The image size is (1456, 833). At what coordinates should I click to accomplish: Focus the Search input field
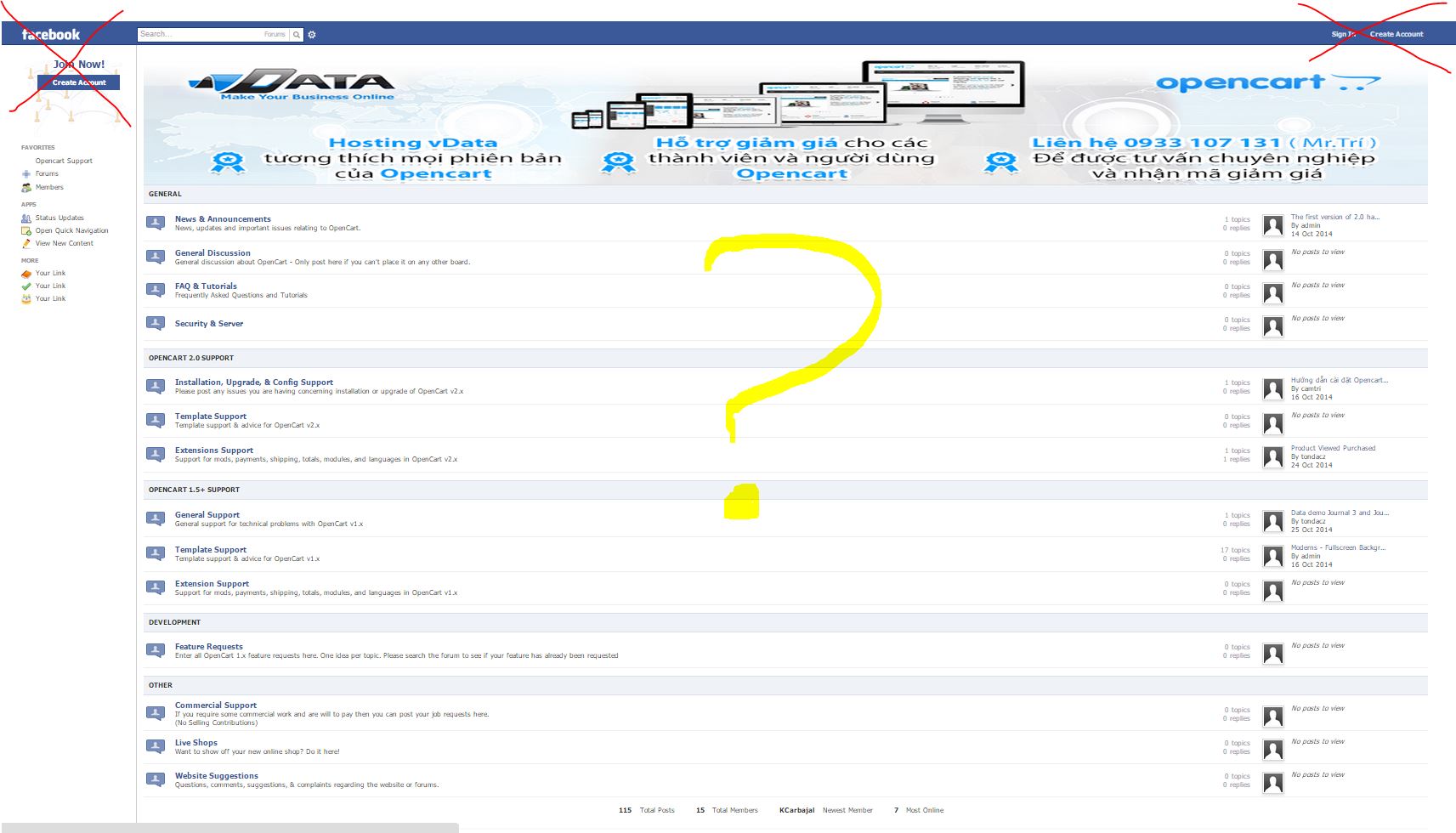coord(200,35)
